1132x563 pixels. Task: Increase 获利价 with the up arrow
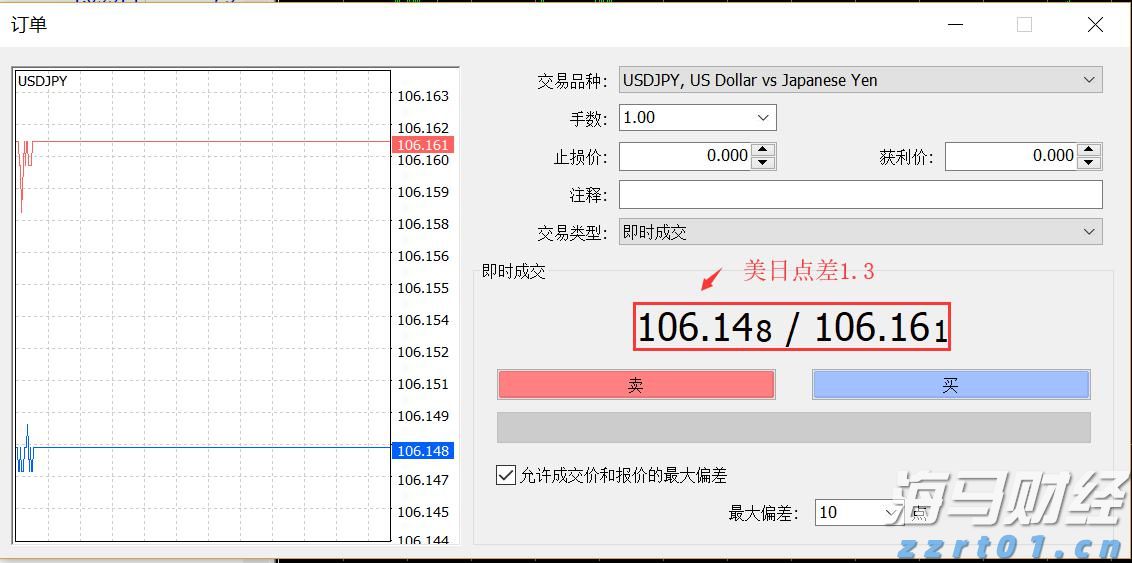[1090, 150]
